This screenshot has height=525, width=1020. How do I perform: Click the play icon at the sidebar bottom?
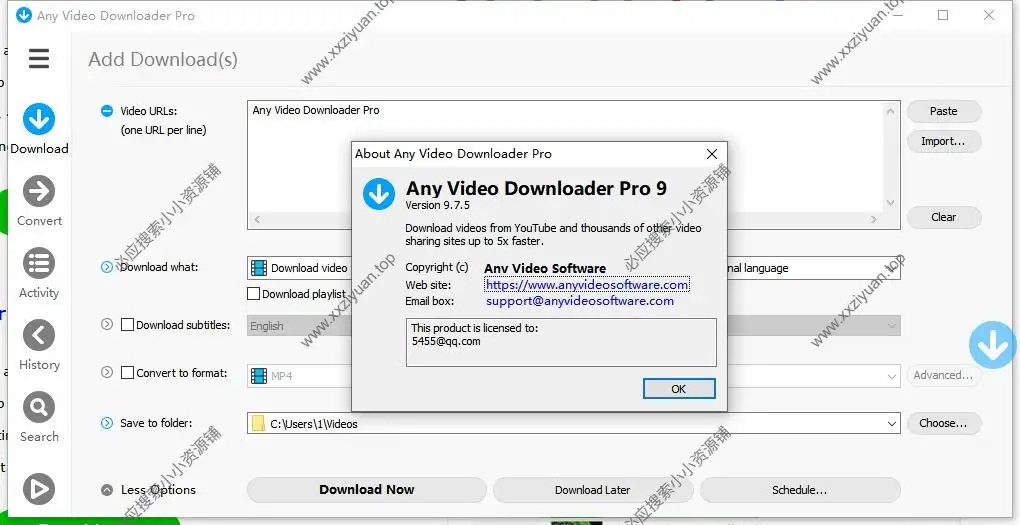coord(39,489)
